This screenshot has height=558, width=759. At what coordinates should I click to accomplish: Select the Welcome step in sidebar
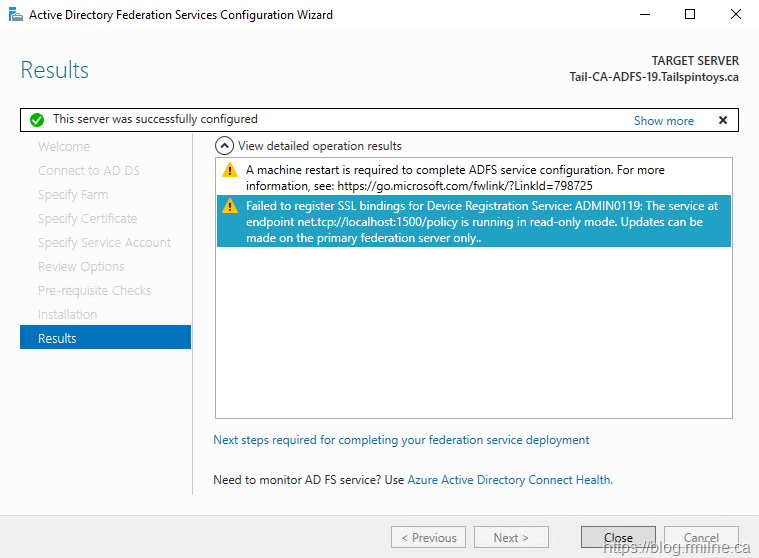click(64, 147)
